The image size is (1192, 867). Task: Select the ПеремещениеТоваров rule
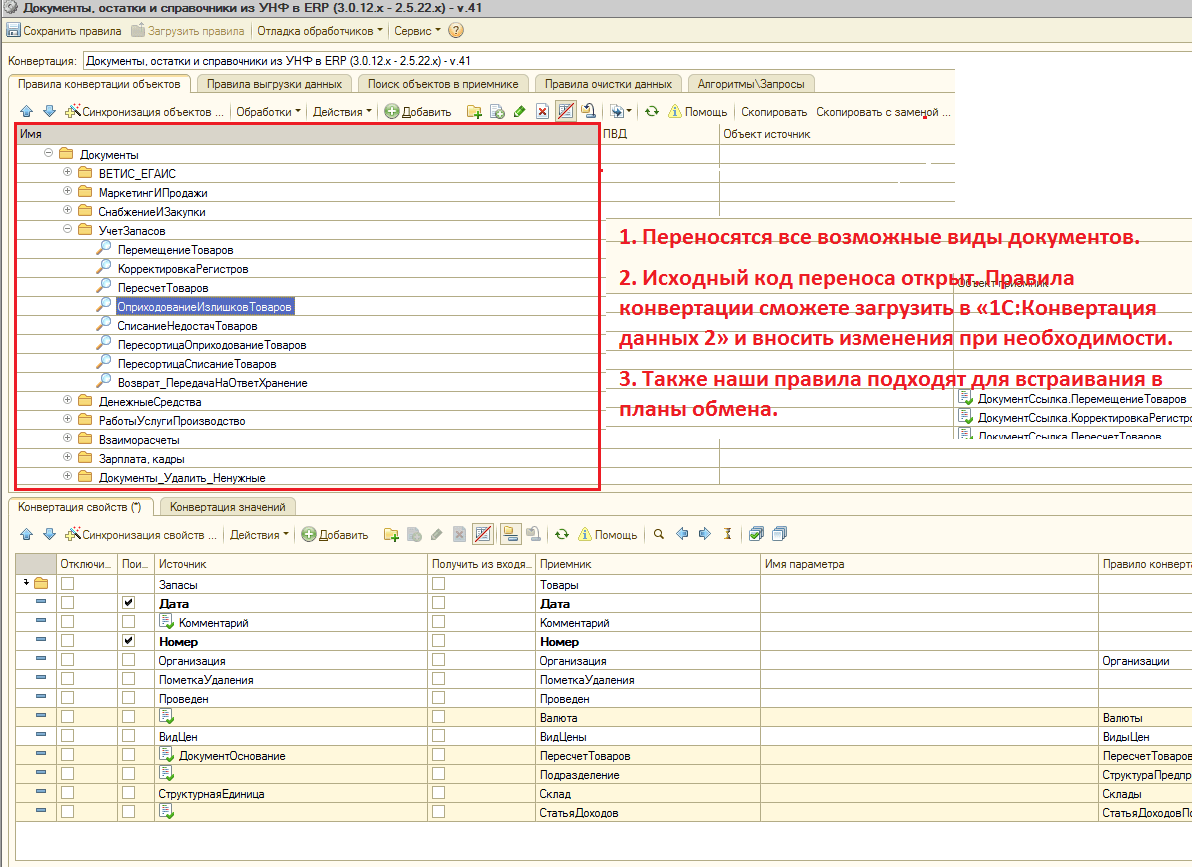tap(175, 249)
